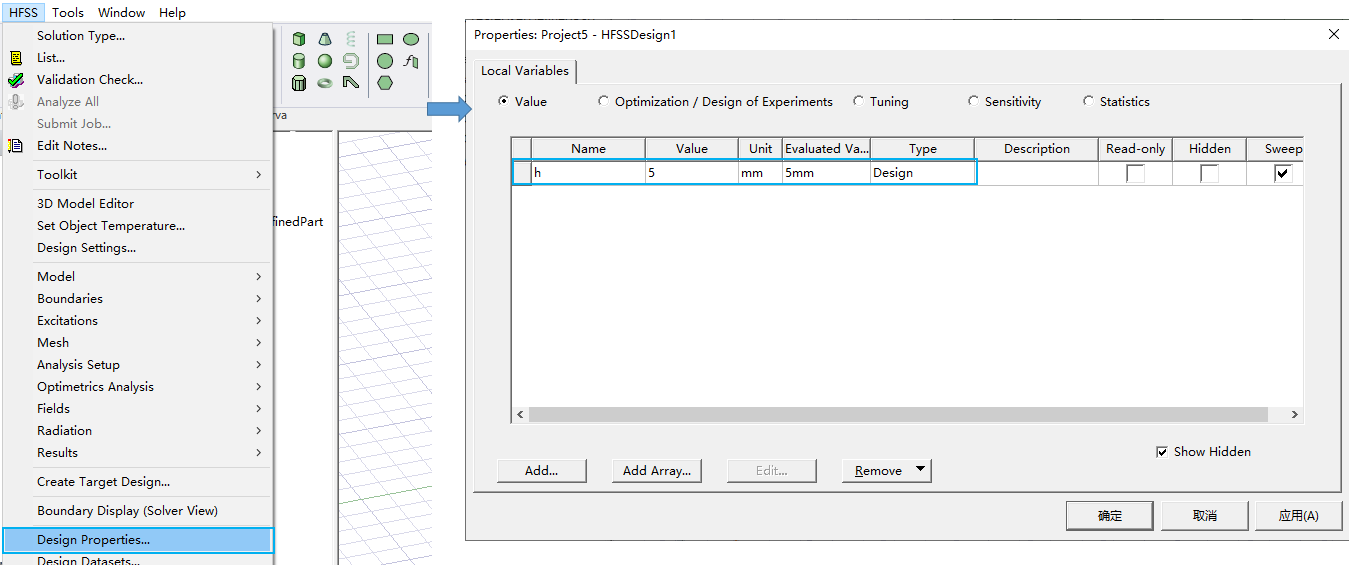Screen dimensions: 1349x565
Task: Select the Draw Cone tool
Action: tap(325, 39)
